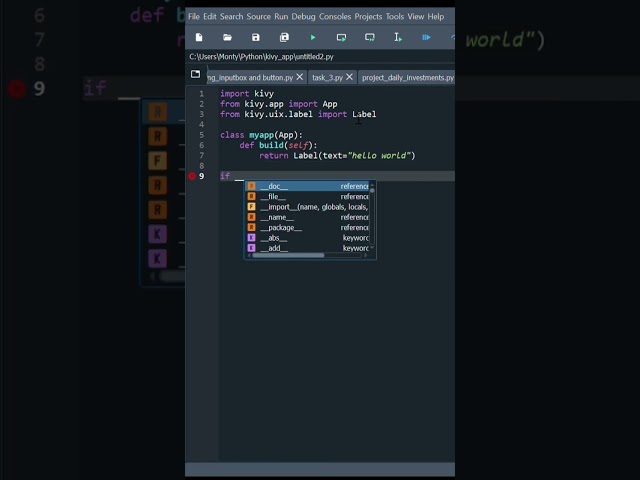
Task: Open the Help menu
Action: point(436,17)
